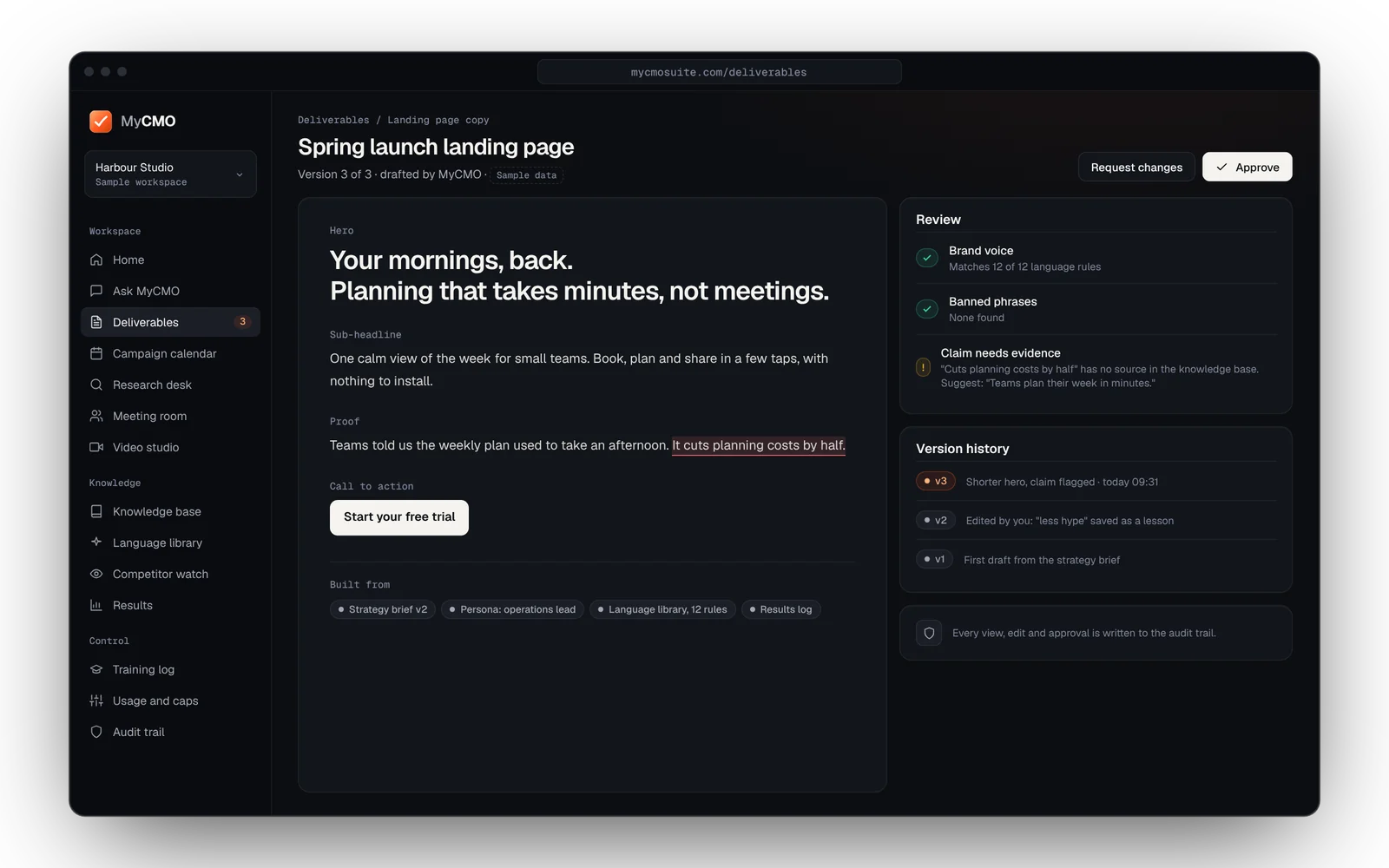This screenshot has width=1389, height=868.
Task: Approve the landing page draft
Action: [1247, 167]
